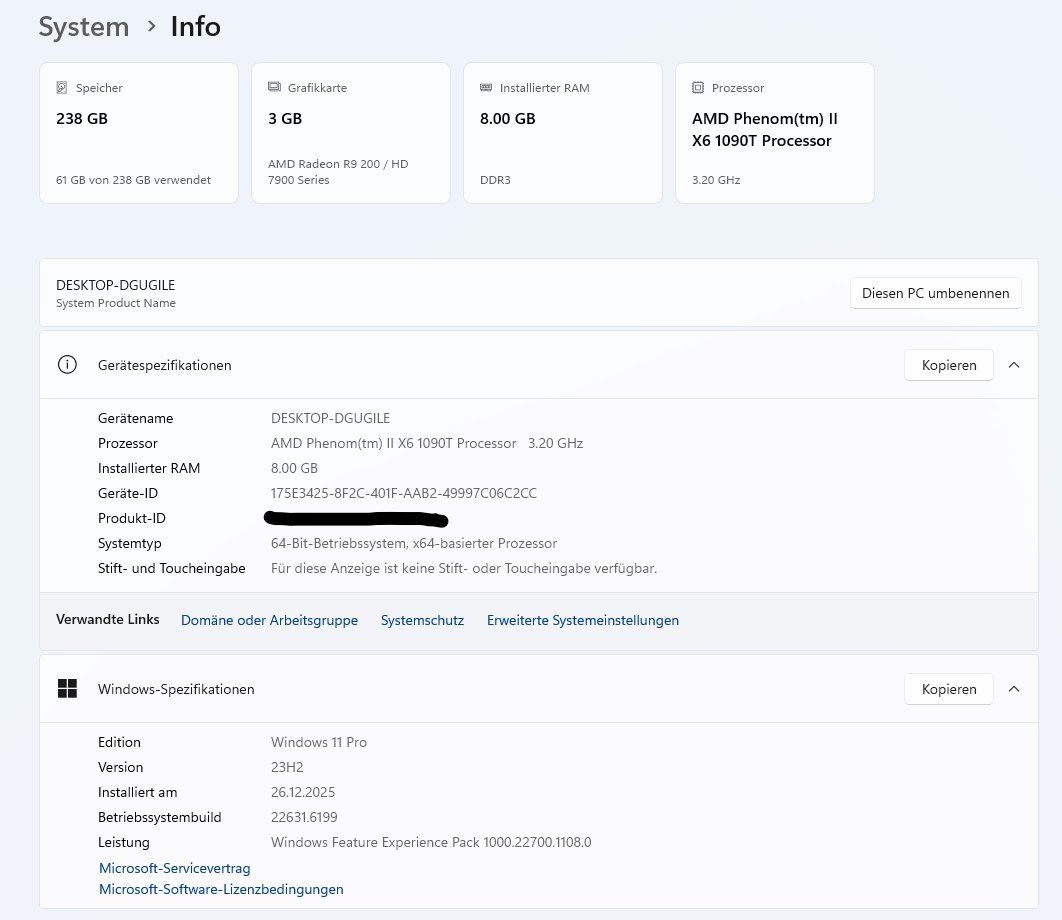Click Diesen PC umbenennen button
The width and height of the screenshot is (1062, 920).
pyautogui.click(x=935, y=293)
